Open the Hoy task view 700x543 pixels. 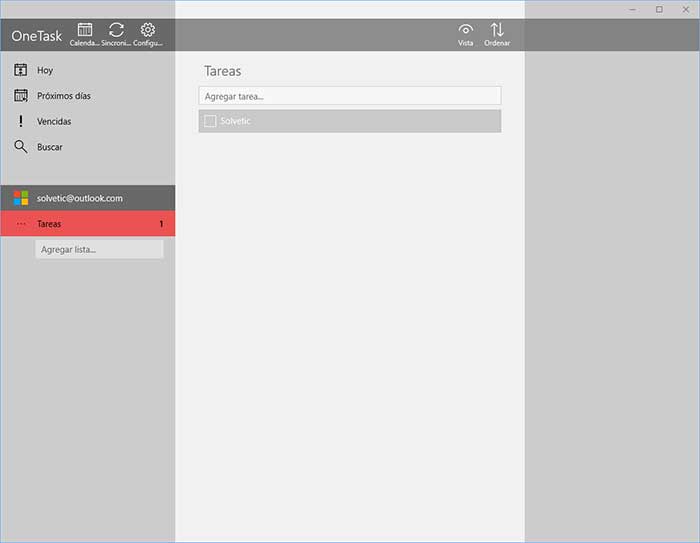(88, 70)
